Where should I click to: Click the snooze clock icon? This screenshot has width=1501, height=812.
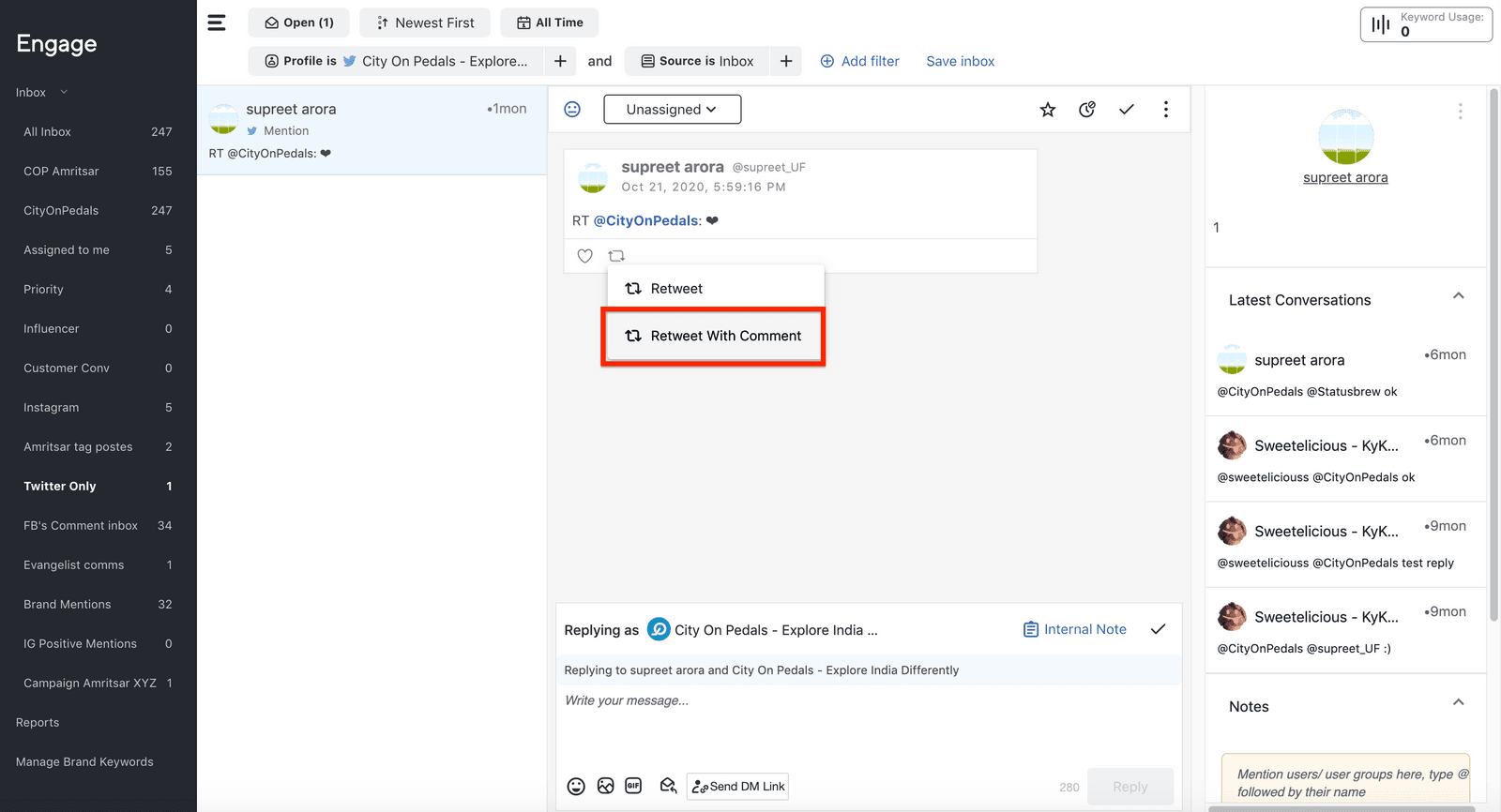[1087, 110]
